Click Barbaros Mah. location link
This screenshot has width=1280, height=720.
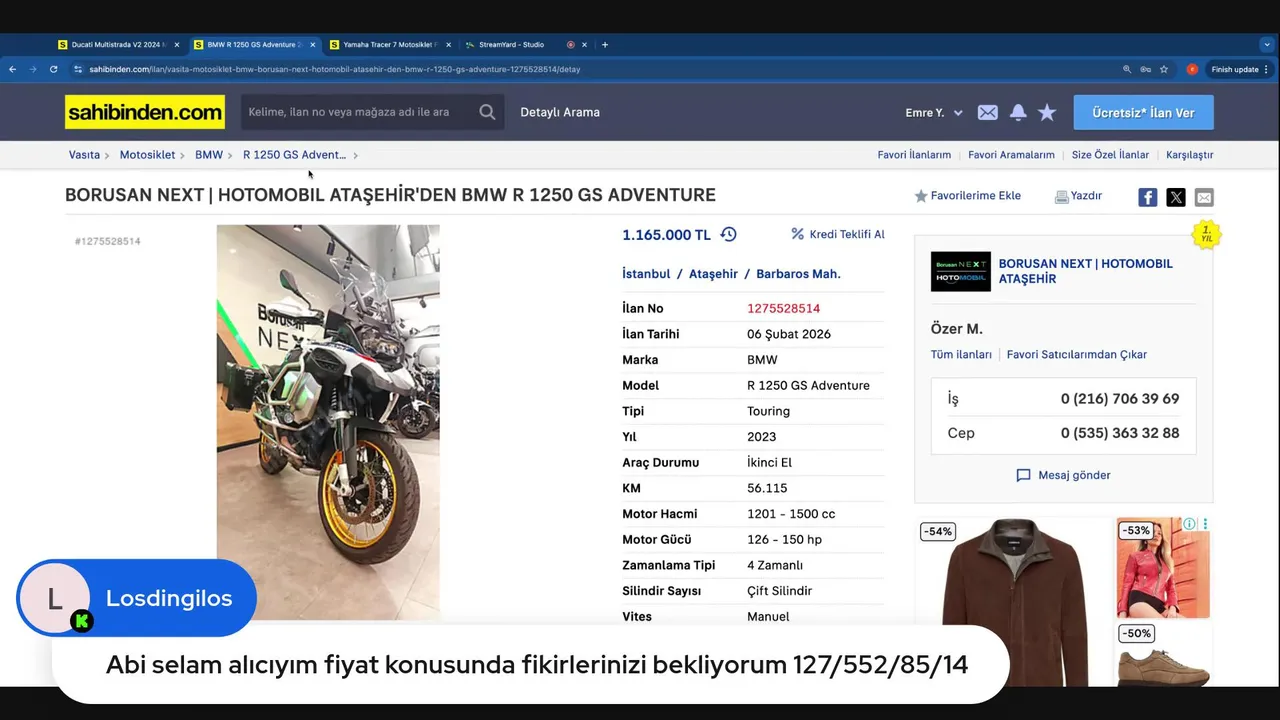click(x=798, y=274)
